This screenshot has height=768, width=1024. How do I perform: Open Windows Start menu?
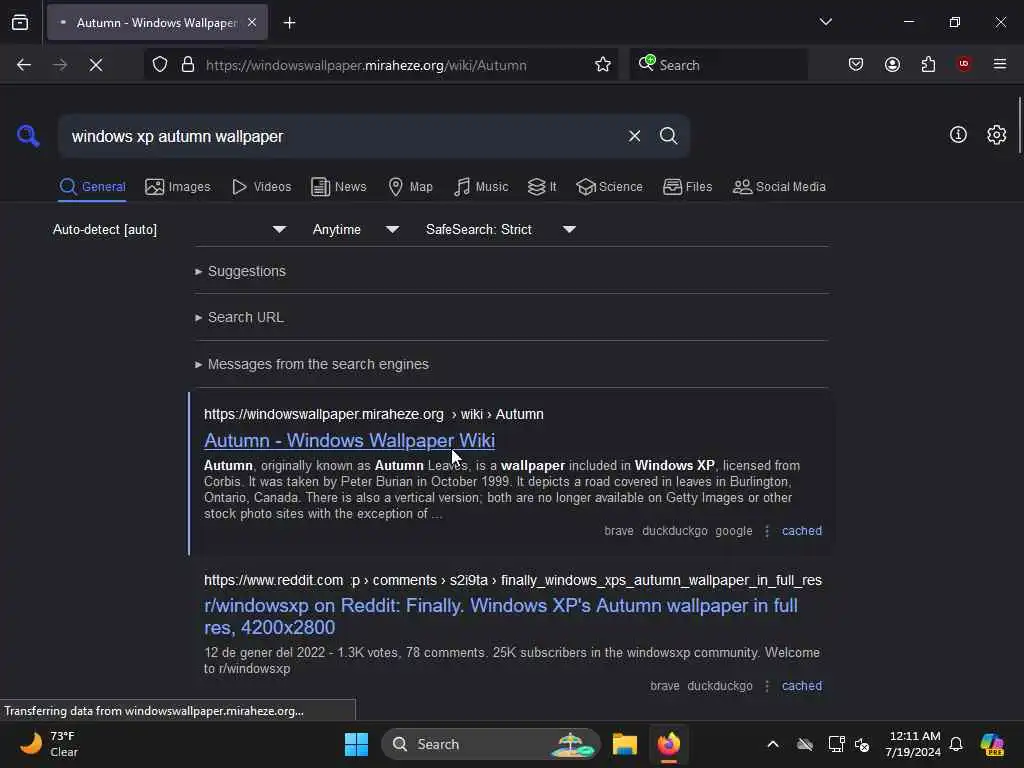(357, 744)
